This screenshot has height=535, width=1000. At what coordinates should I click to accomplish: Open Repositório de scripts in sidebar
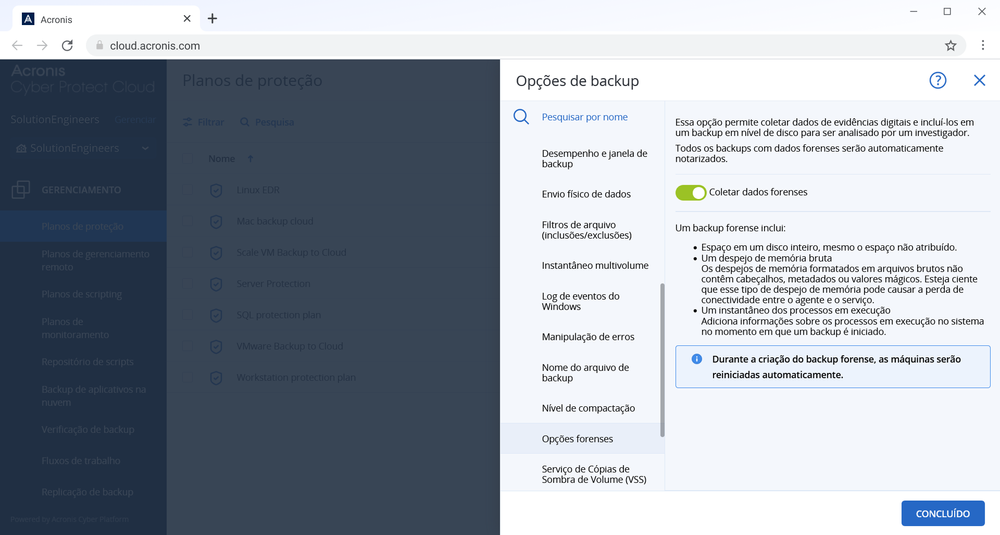coord(87,362)
